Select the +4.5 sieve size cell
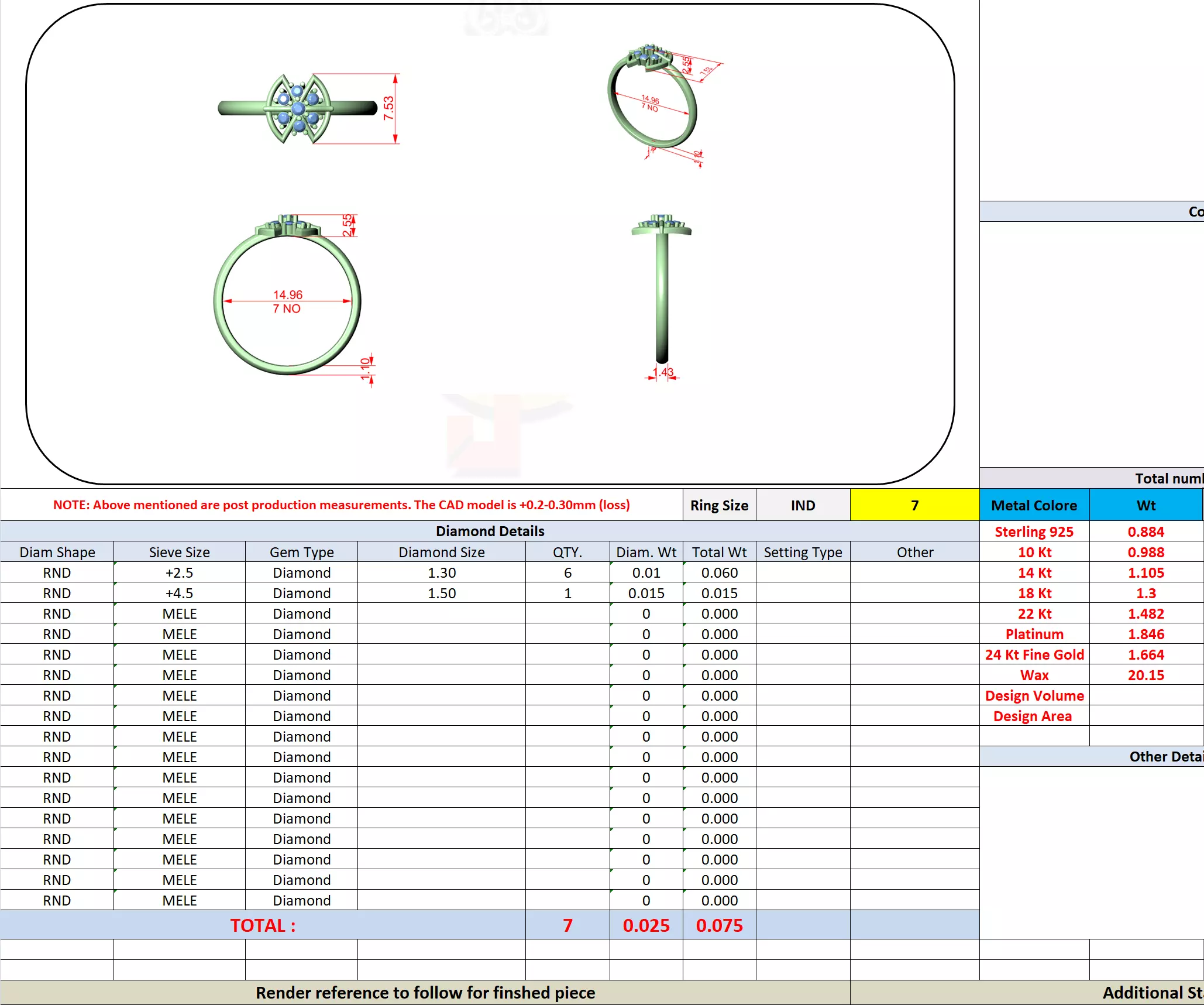The image size is (1204, 1005). (x=179, y=593)
